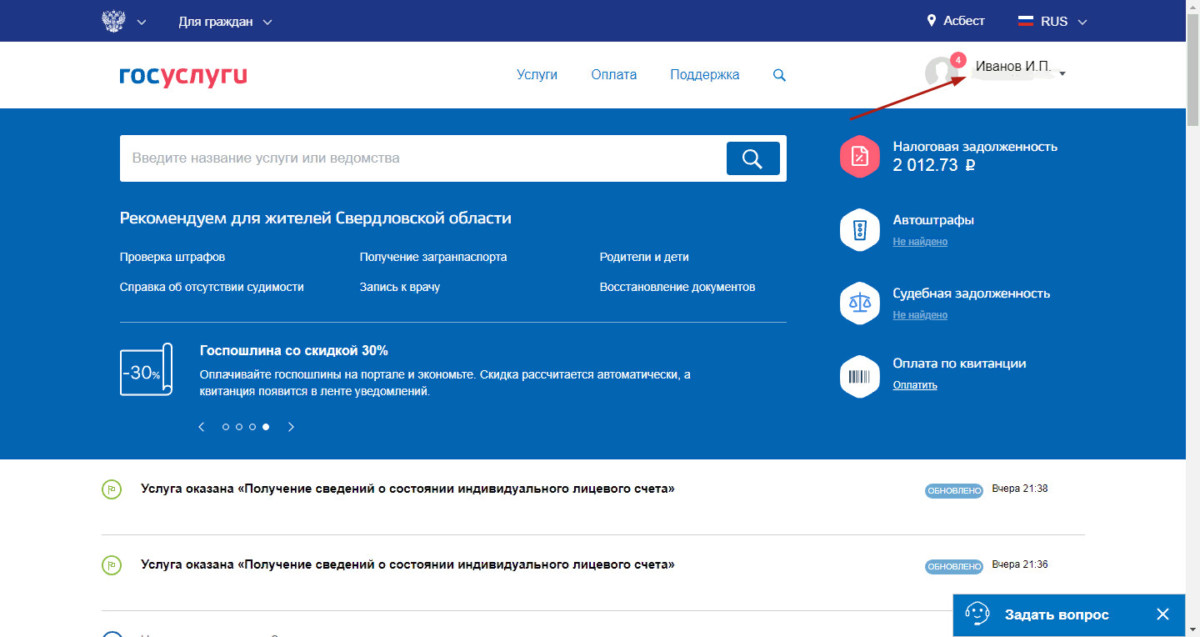
Task: Go to the Госуслуги home logo
Action: tap(183, 75)
